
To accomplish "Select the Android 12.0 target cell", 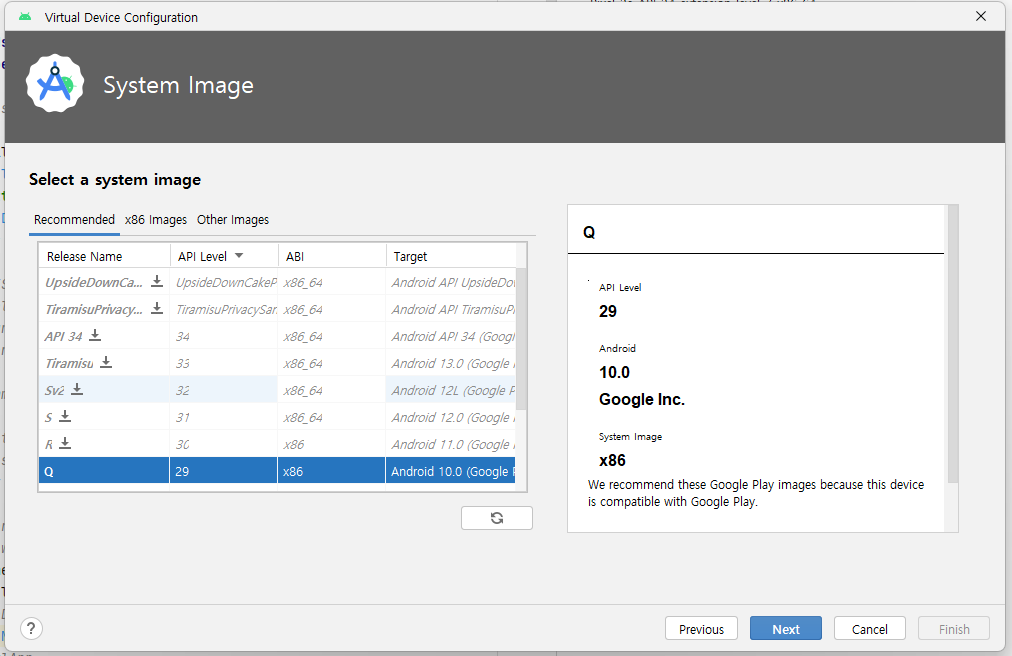I will (x=451, y=417).
